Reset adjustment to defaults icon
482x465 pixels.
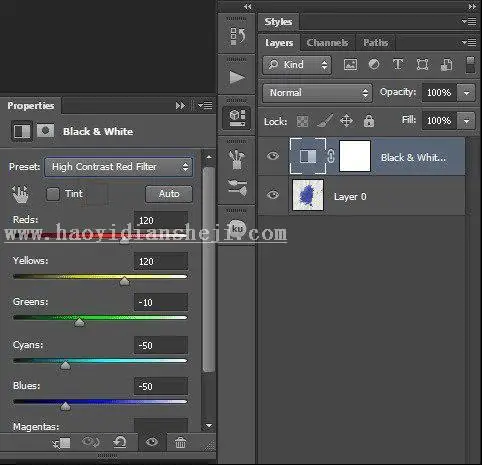[120, 442]
